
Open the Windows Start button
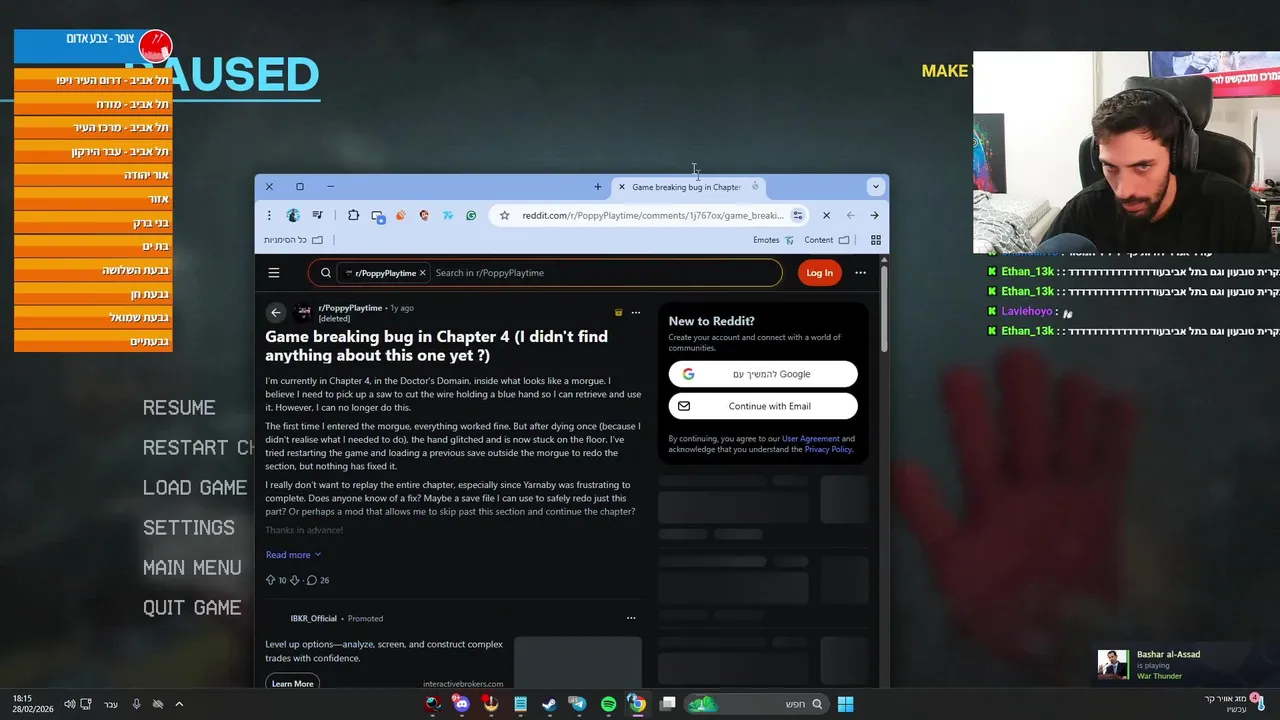point(845,704)
